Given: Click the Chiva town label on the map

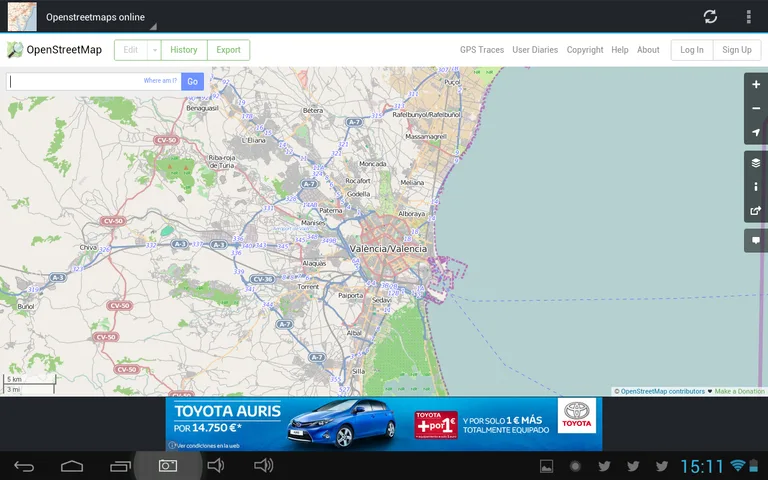Looking at the screenshot, I should (88, 247).
